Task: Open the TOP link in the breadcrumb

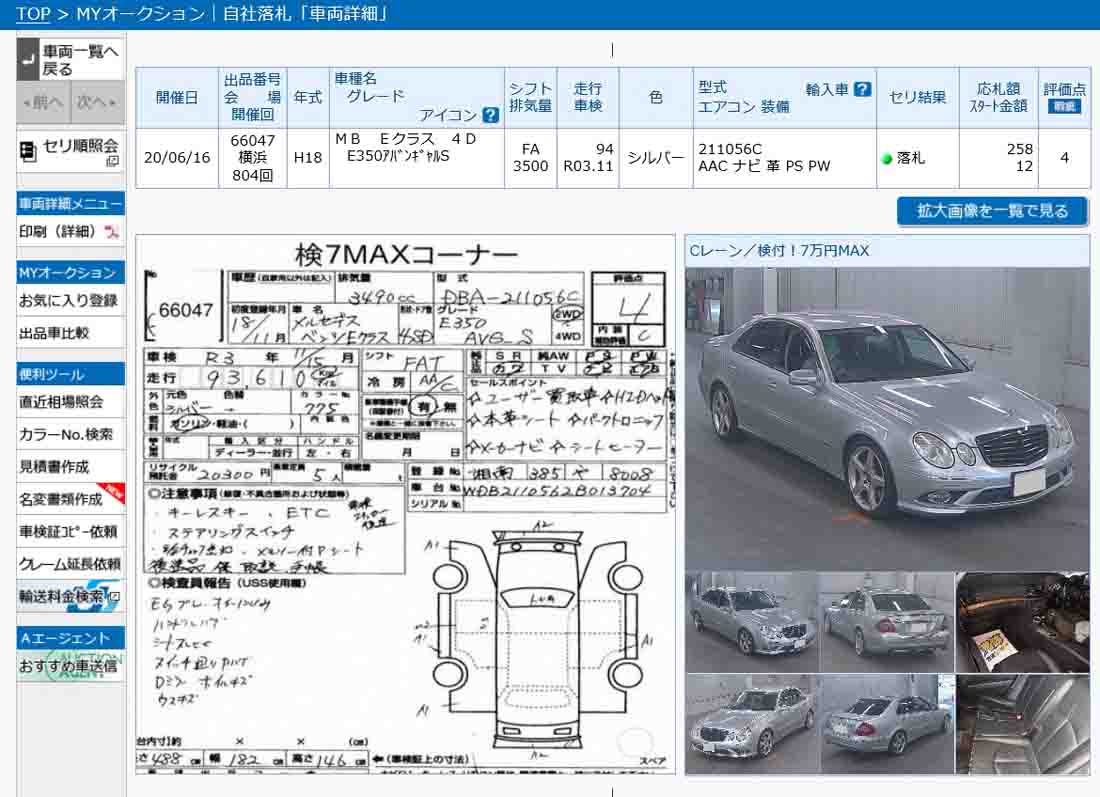Action: 33,14
